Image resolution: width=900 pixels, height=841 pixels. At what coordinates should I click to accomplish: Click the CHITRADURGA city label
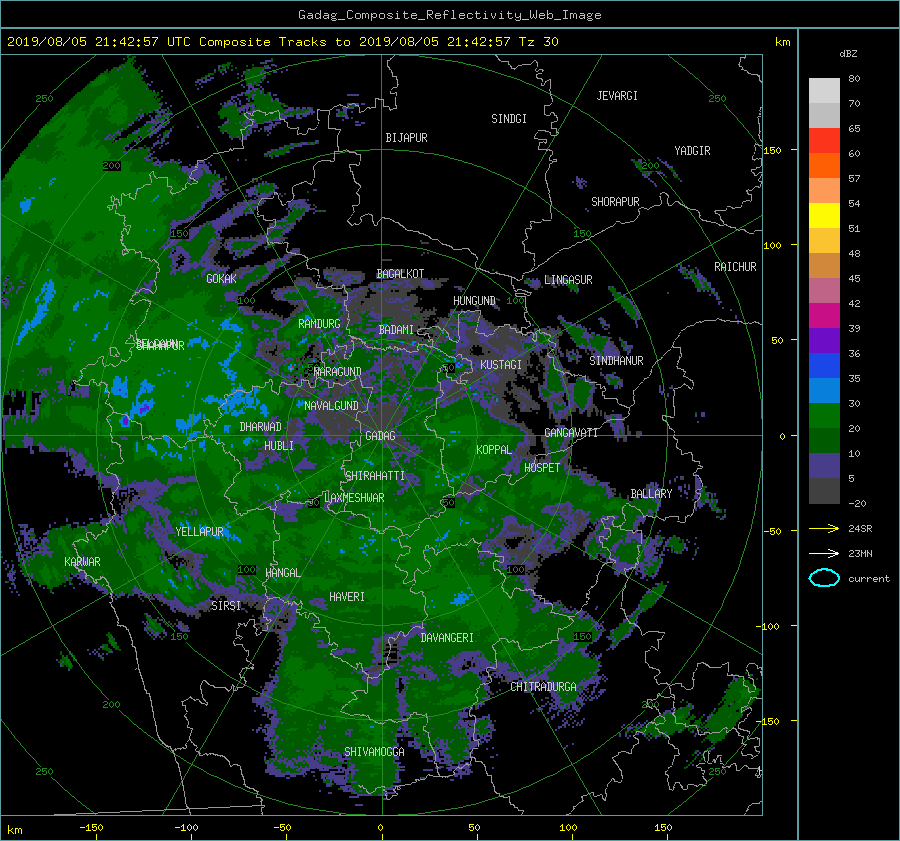[x=543, y=687]
